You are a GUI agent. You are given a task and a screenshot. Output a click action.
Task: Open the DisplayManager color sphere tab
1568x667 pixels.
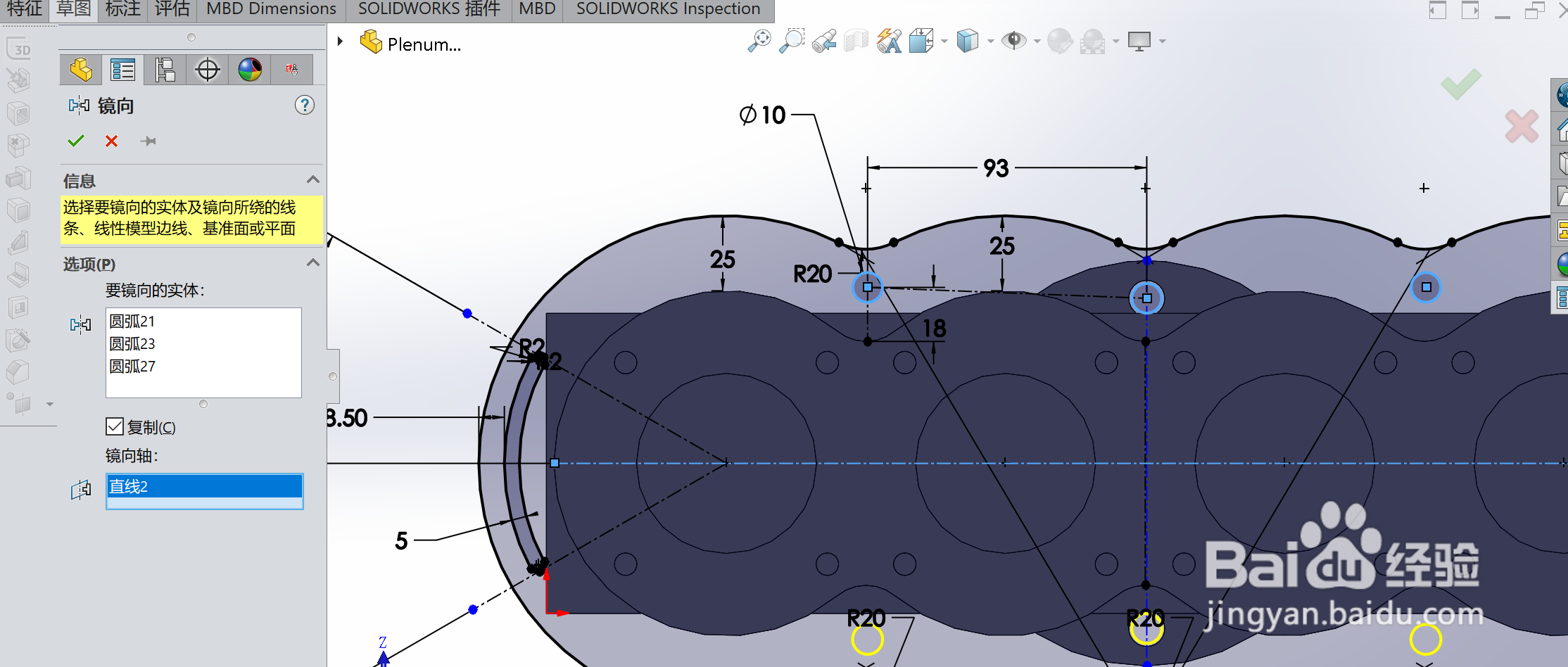tap(249, 70)
